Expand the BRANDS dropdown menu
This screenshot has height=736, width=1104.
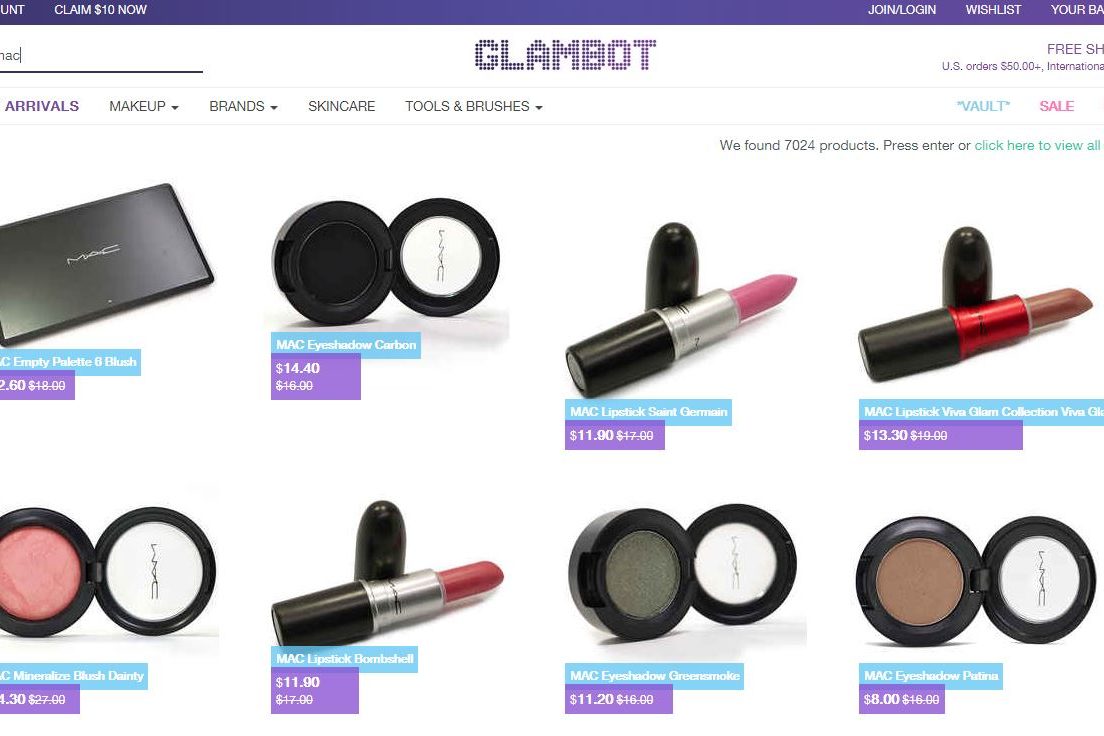243,106
